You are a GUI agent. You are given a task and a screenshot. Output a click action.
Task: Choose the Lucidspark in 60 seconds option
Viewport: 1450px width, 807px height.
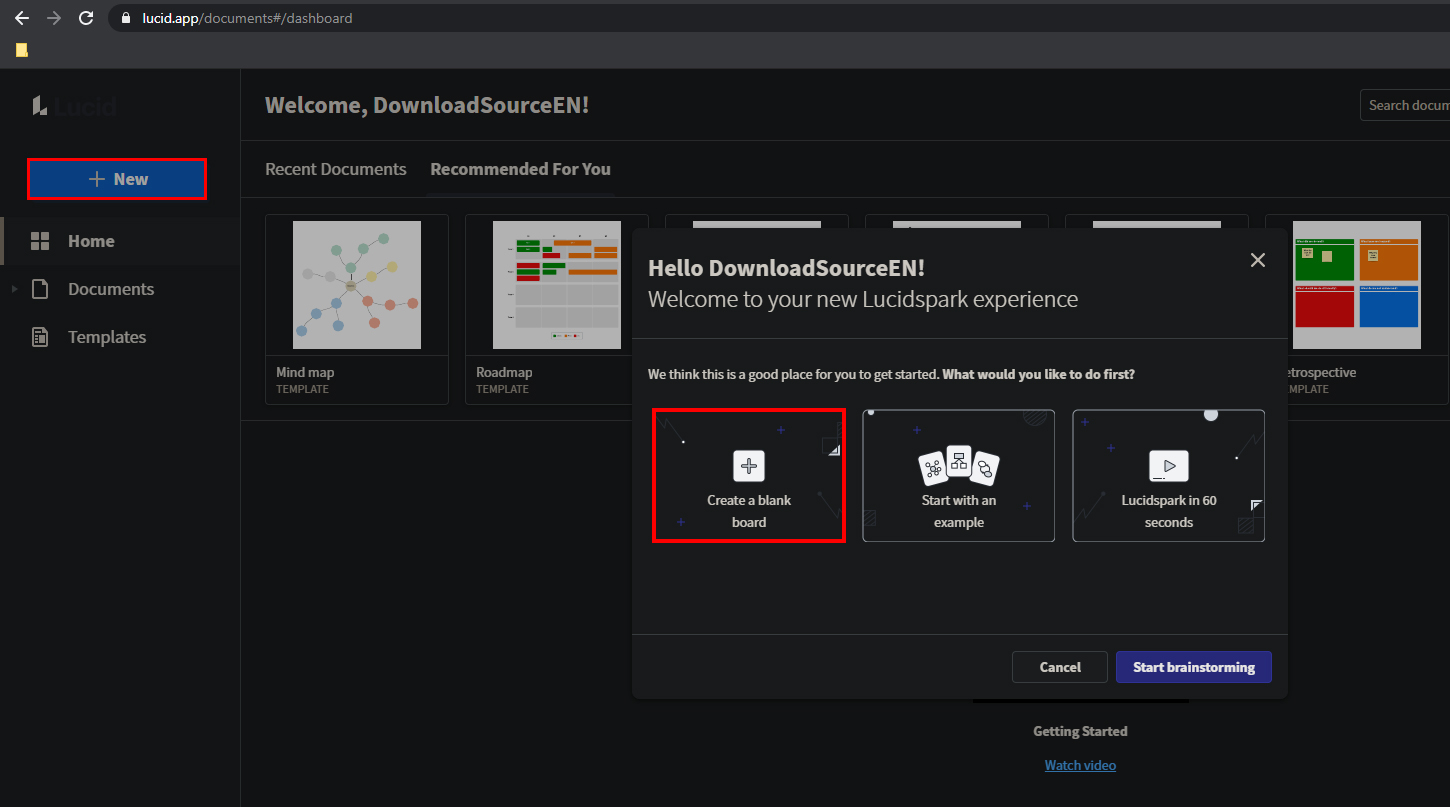(1169, 476)
